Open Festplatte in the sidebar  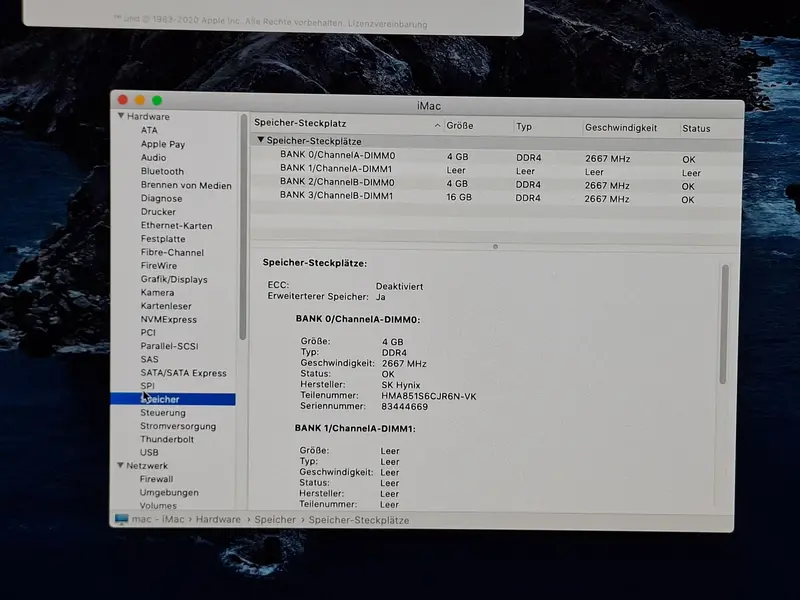point(163,239)
